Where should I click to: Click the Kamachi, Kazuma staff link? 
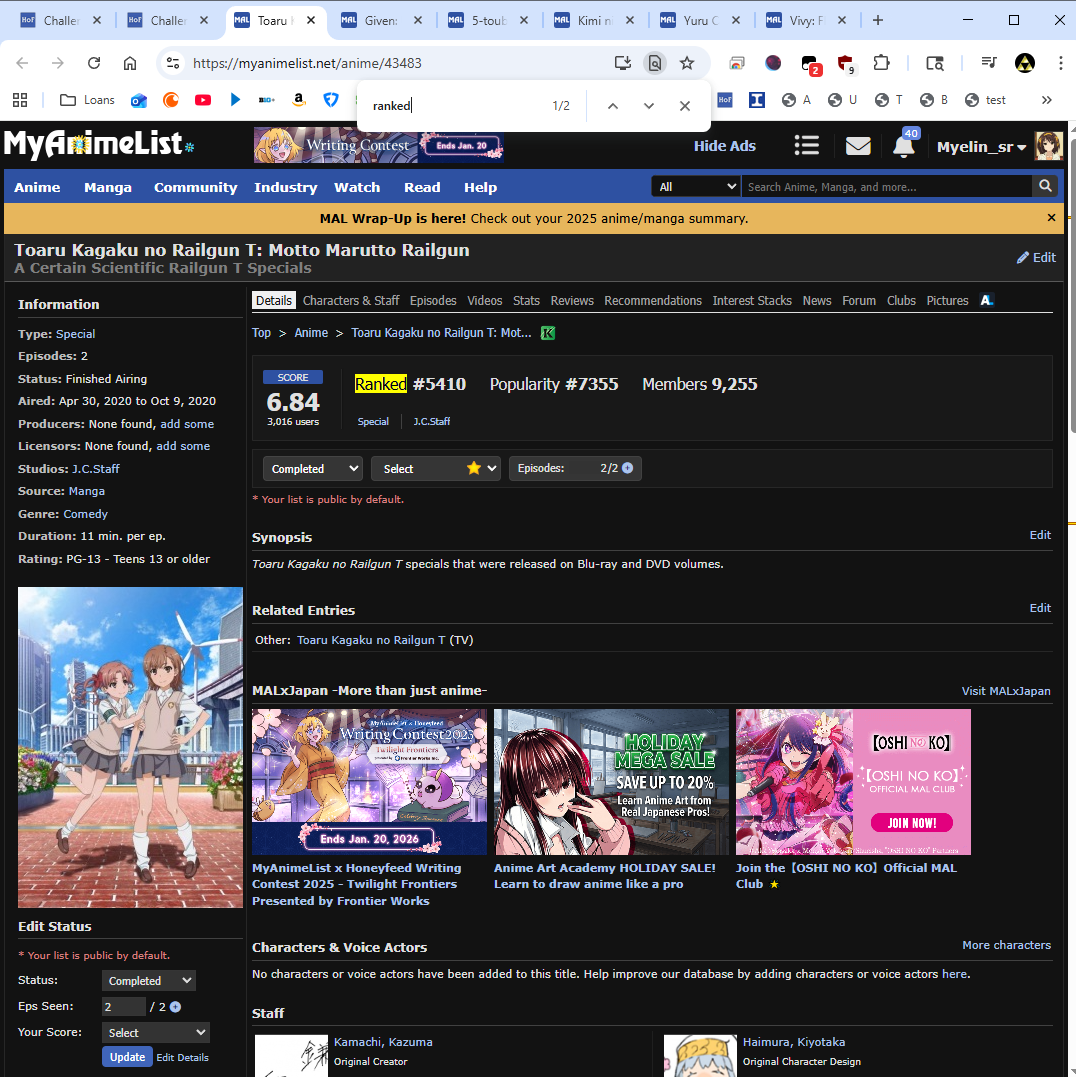tap(383, 1042)
